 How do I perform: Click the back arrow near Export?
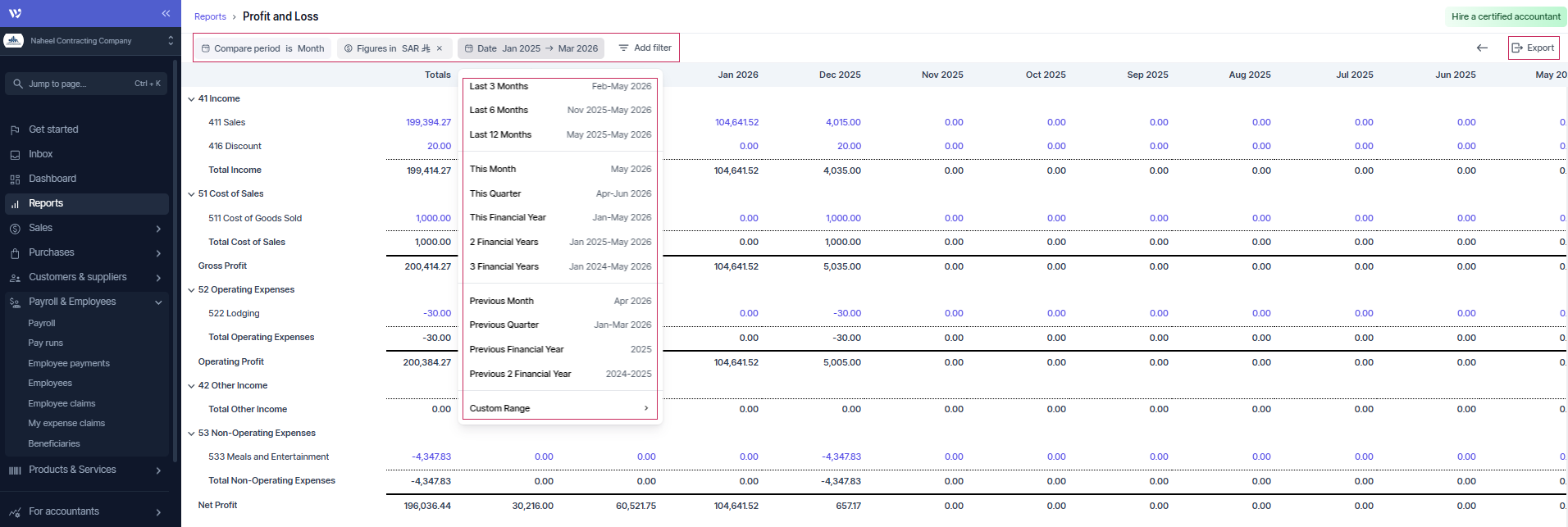pos(1482,48)
